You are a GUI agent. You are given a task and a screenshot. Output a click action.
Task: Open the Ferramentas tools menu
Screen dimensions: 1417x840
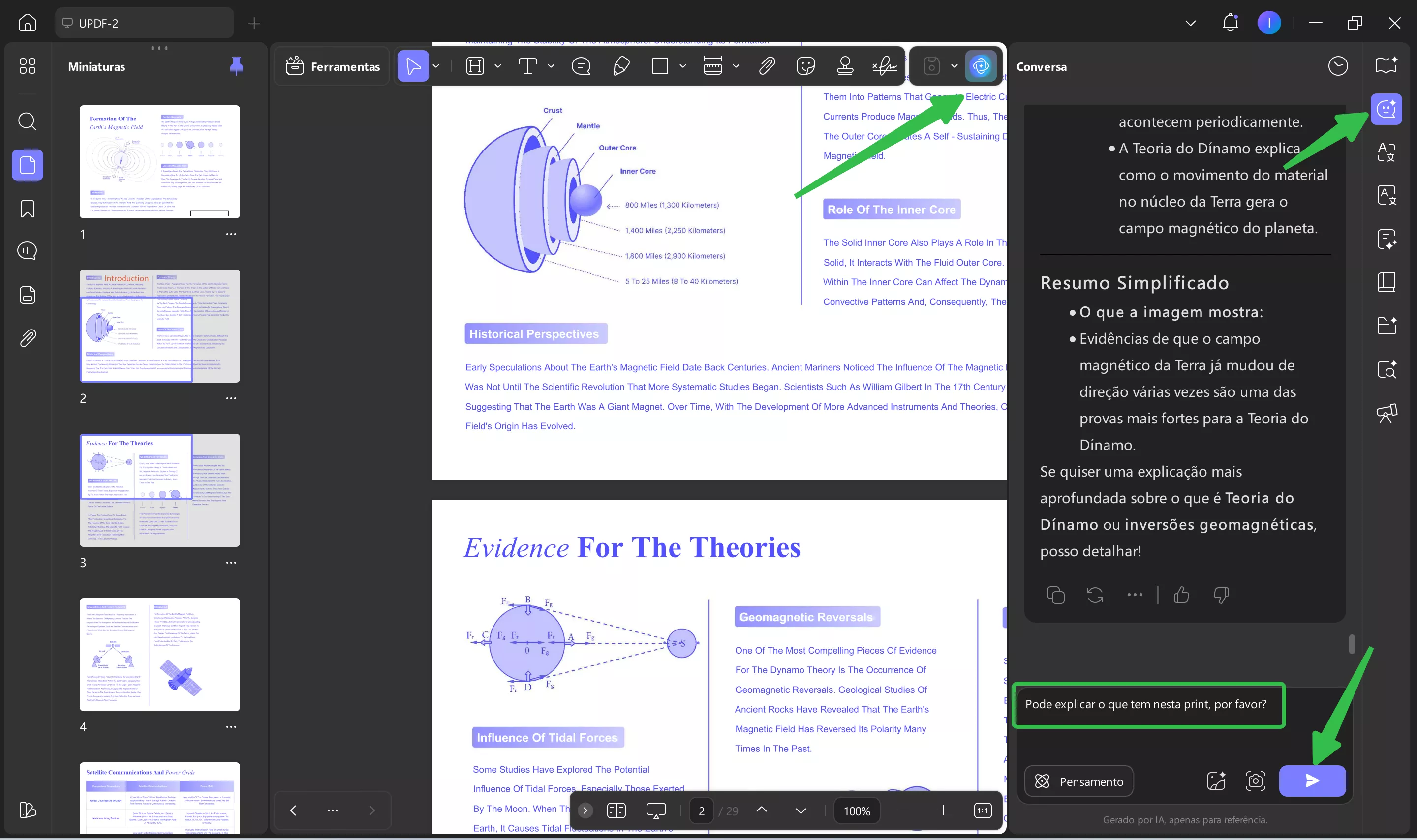[333, 66]
